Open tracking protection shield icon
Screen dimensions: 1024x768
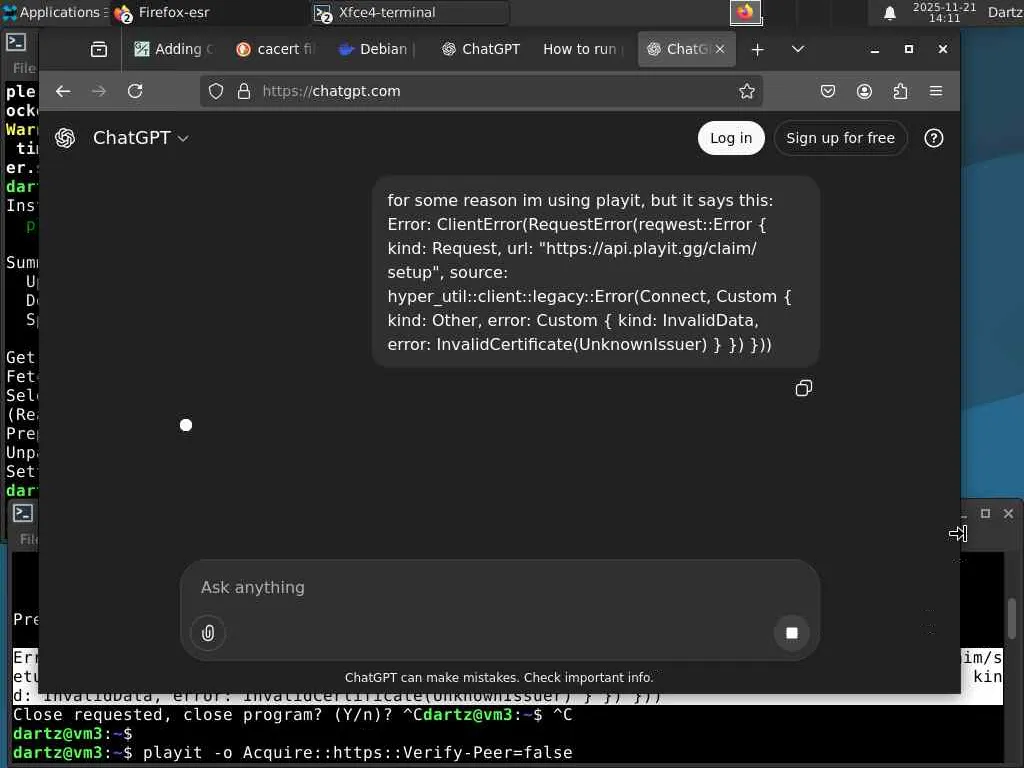(x=216, y=91)
